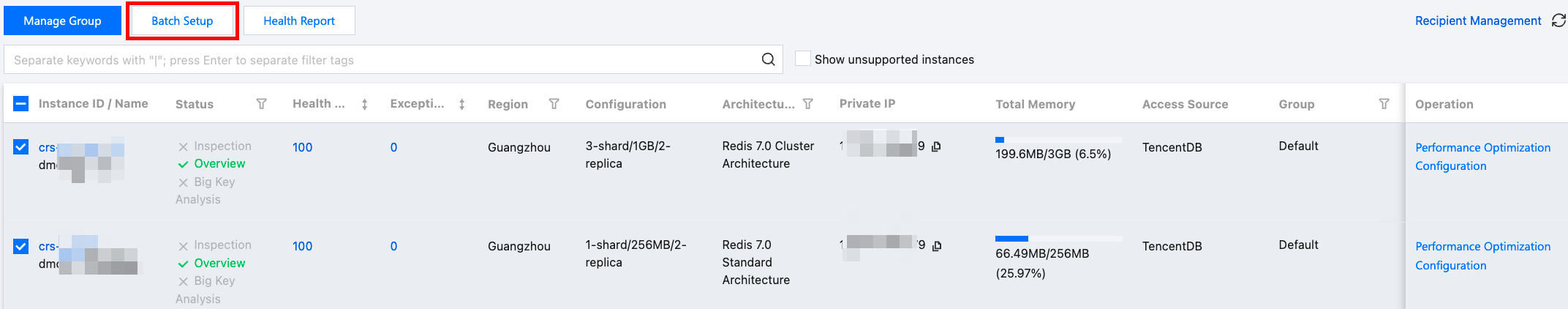Open the Status column filter

point(261,104)
